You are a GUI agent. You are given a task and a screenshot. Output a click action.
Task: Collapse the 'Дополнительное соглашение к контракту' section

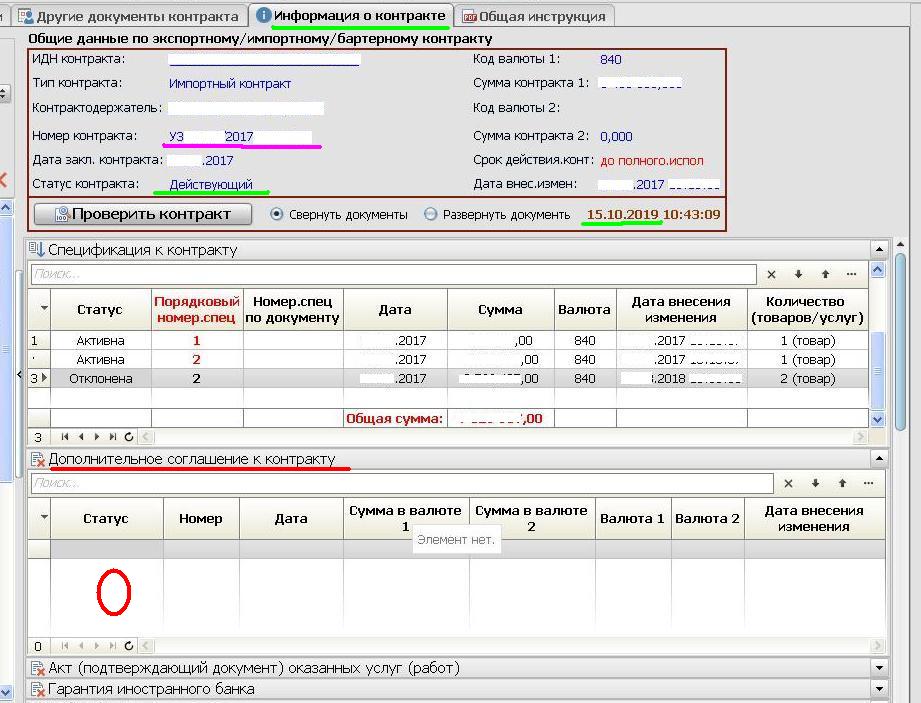878,459
